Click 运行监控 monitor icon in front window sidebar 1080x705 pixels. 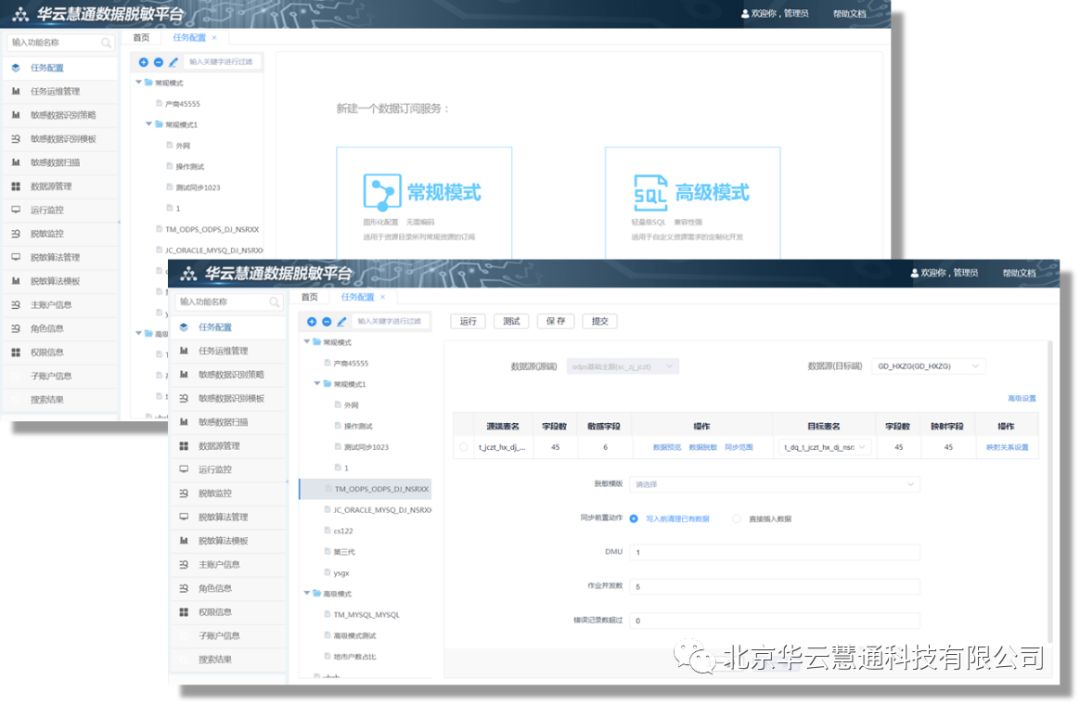click(x=184, y=470)
